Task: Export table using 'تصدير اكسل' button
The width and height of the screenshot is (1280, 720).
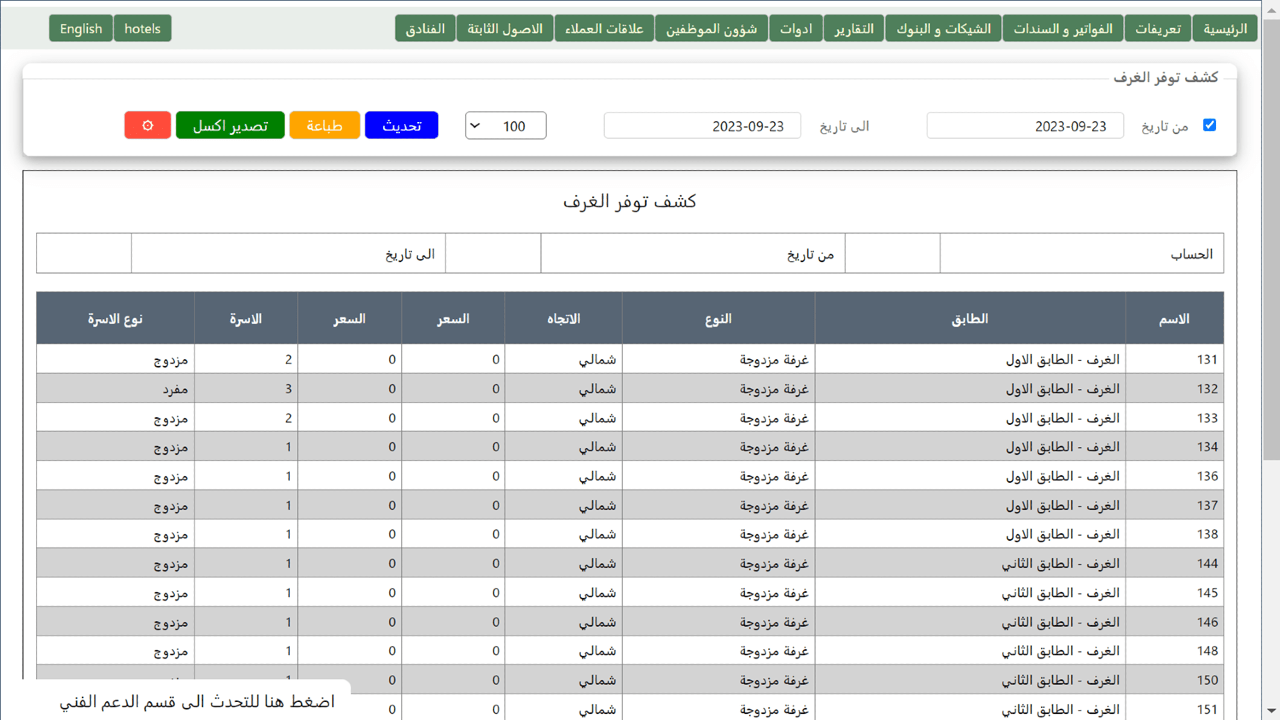Action: 230,126
